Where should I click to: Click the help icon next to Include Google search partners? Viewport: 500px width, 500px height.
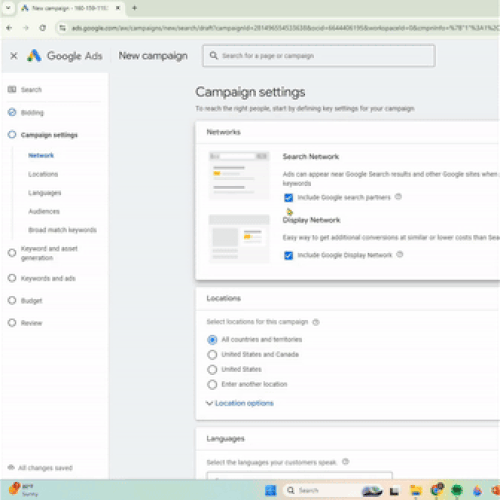398,197
